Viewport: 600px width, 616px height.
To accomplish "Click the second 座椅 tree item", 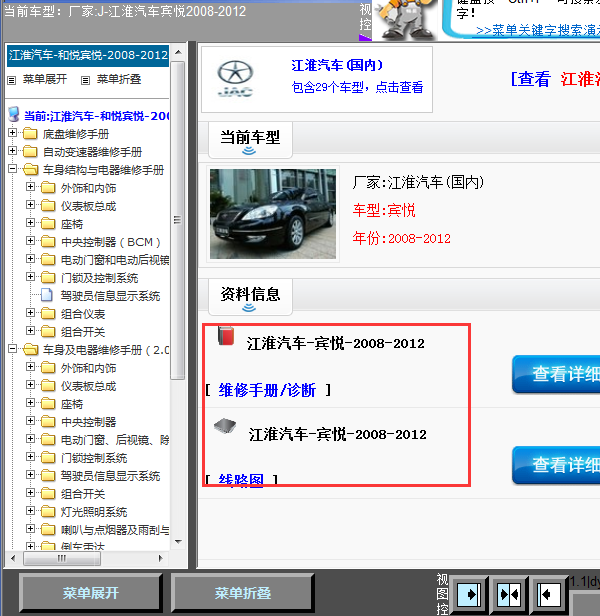I will pyautogui.click(x=72, y=404).
